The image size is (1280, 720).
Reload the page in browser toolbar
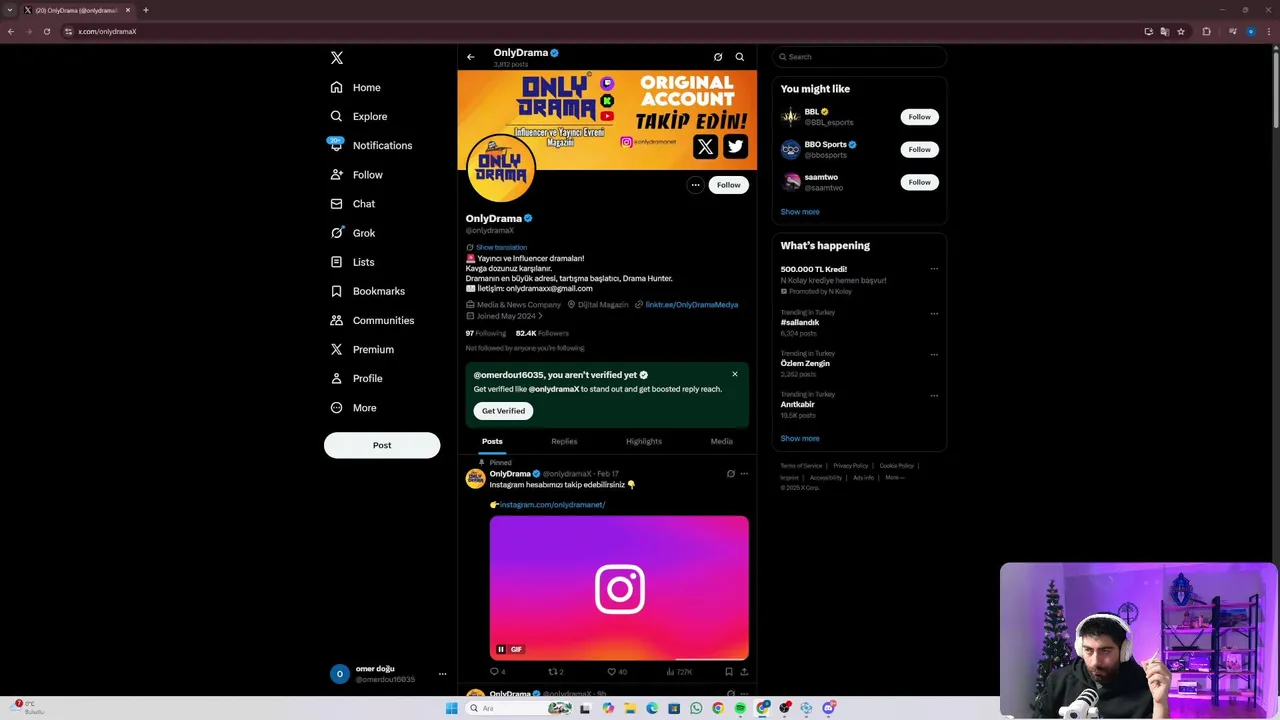click(46, 31)
